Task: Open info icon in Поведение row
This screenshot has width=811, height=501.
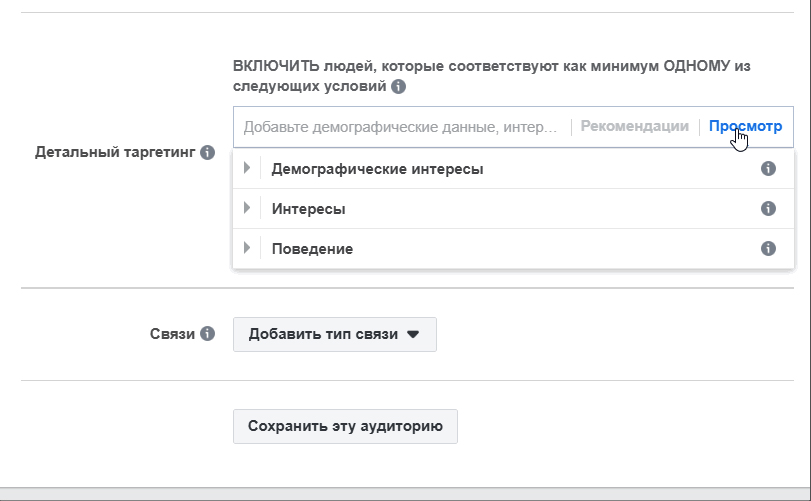Action: pos(768,248)
